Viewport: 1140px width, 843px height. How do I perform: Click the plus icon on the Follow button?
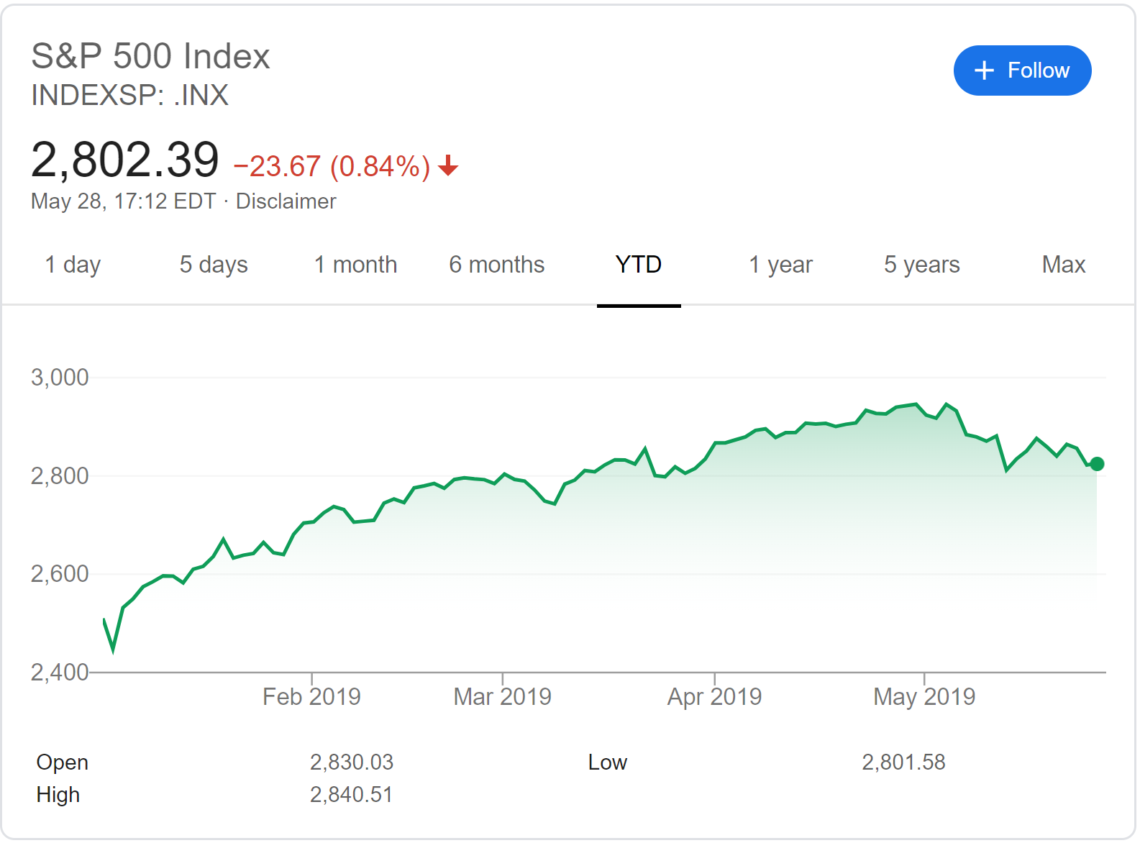click(983, 70)
